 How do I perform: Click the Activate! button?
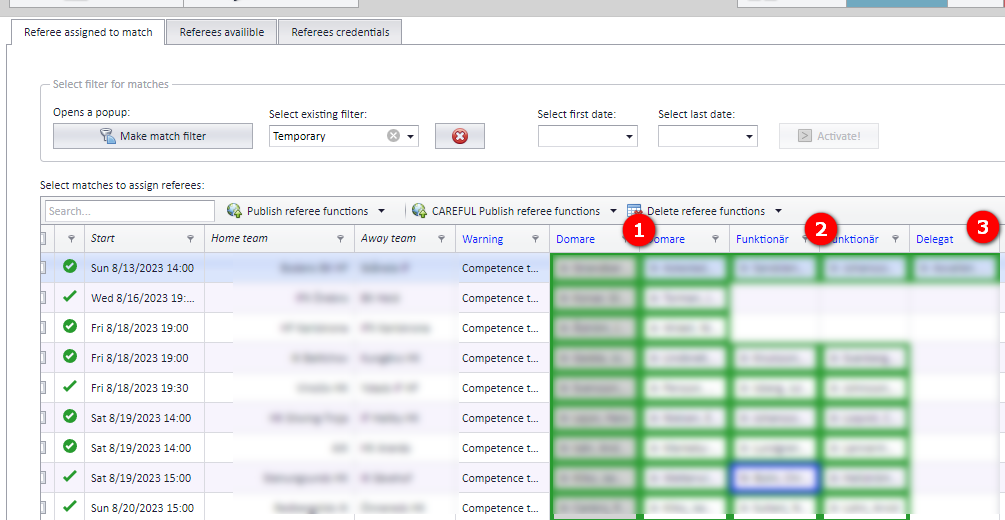(829, 136)
